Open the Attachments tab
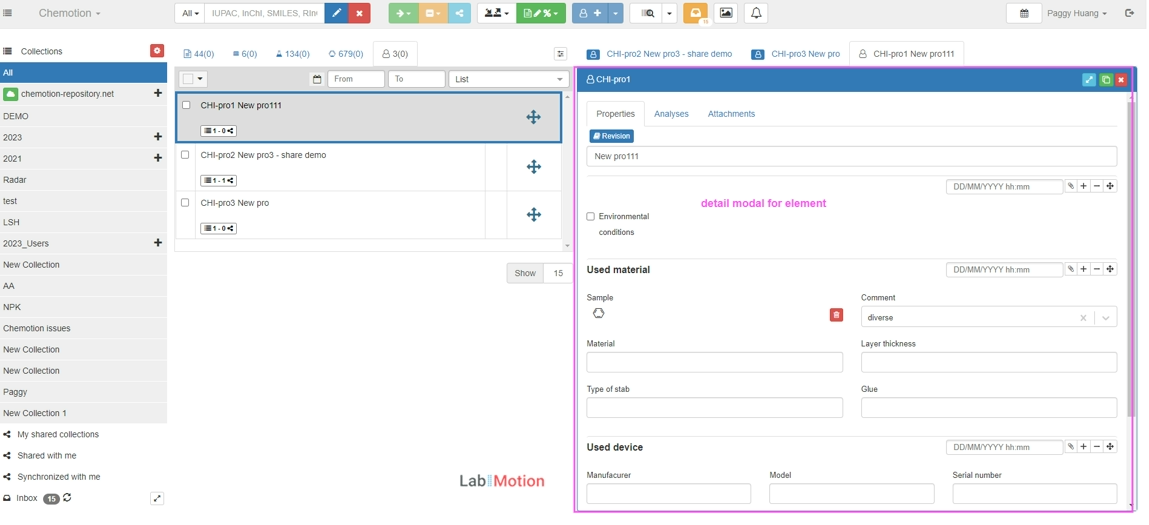 pos(731,114)
